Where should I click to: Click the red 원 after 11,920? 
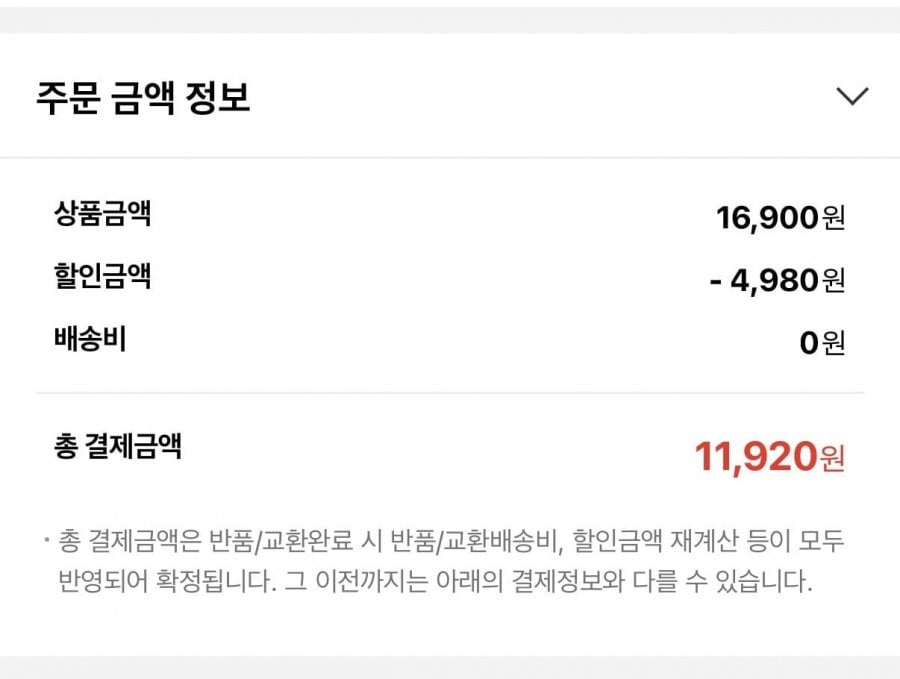tap(833, 459)
